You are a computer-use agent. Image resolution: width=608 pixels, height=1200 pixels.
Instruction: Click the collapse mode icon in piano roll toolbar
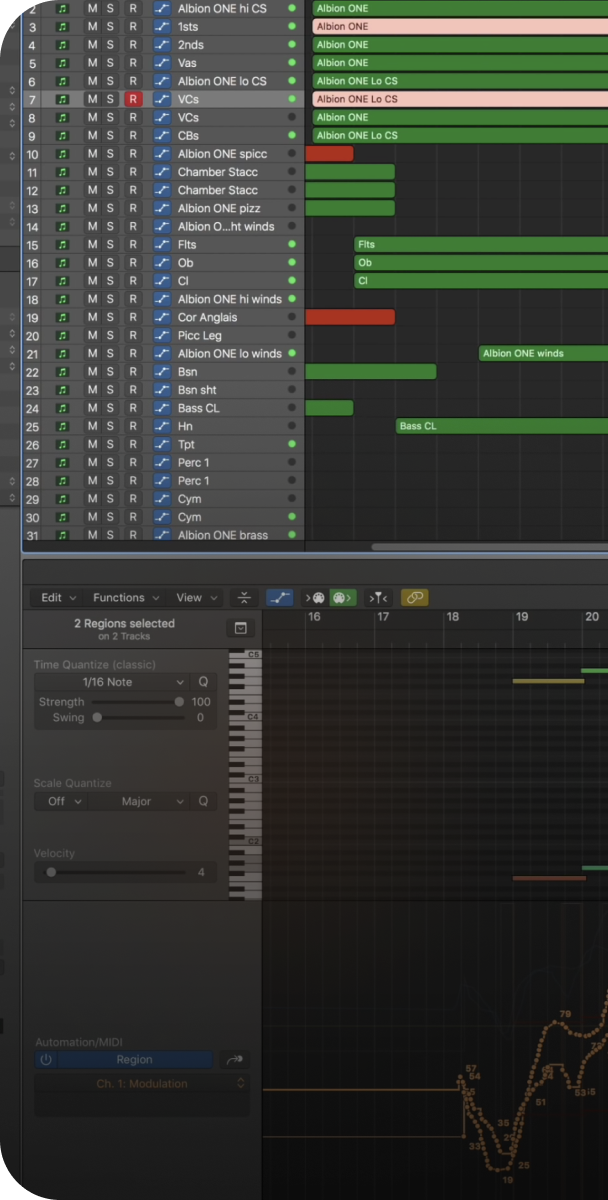(x=245, y=598)
